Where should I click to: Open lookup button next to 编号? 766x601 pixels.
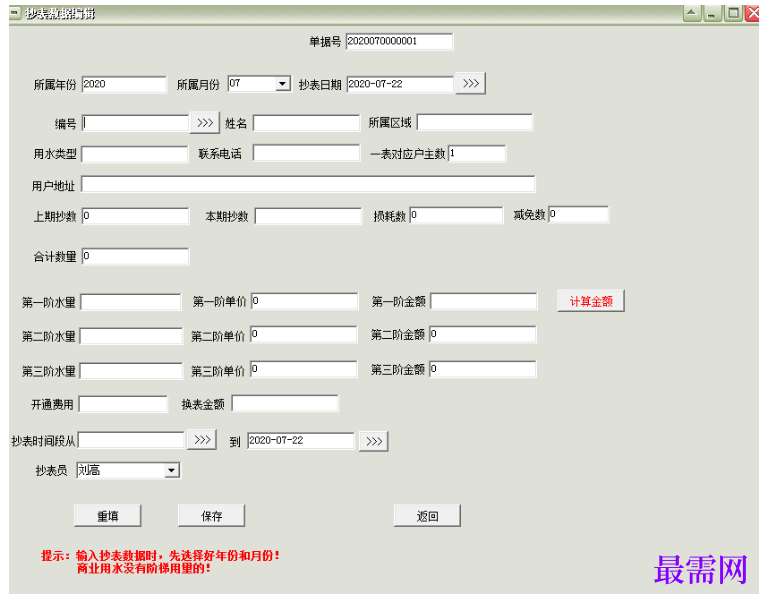[205, 123]
